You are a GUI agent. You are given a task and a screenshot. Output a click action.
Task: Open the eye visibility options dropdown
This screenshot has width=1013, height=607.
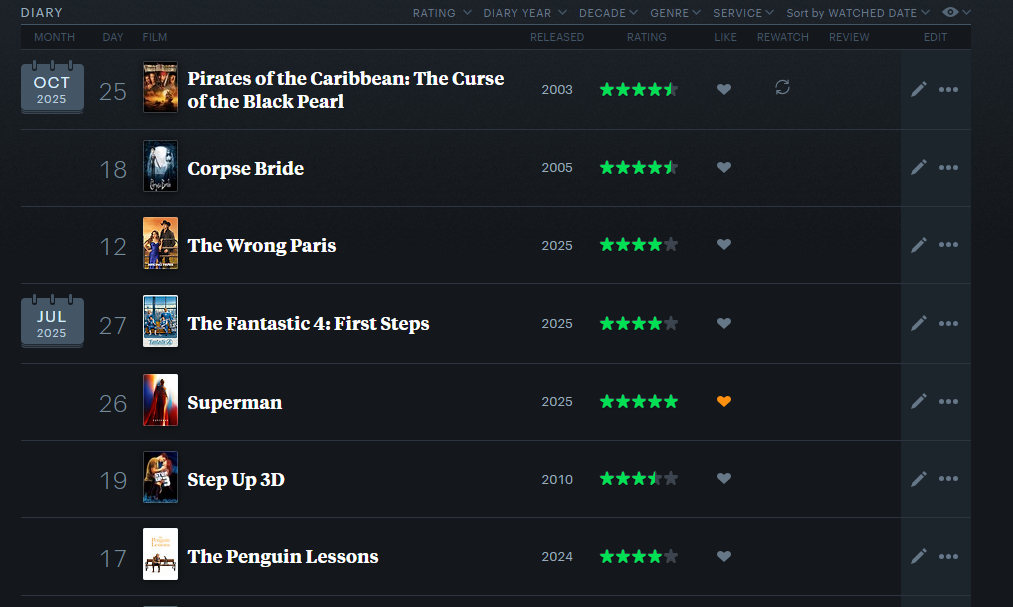tap(957, 13)
